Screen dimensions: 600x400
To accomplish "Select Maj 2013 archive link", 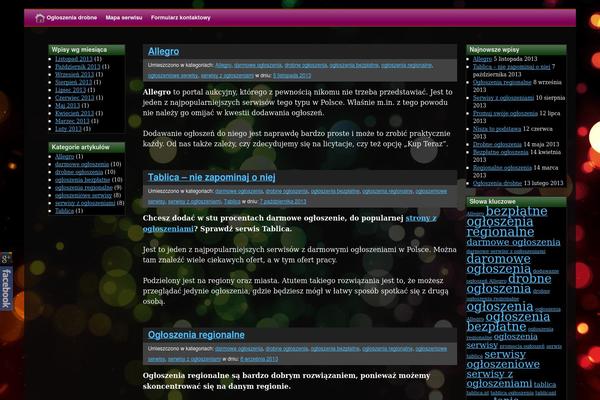I will (67, 105).
